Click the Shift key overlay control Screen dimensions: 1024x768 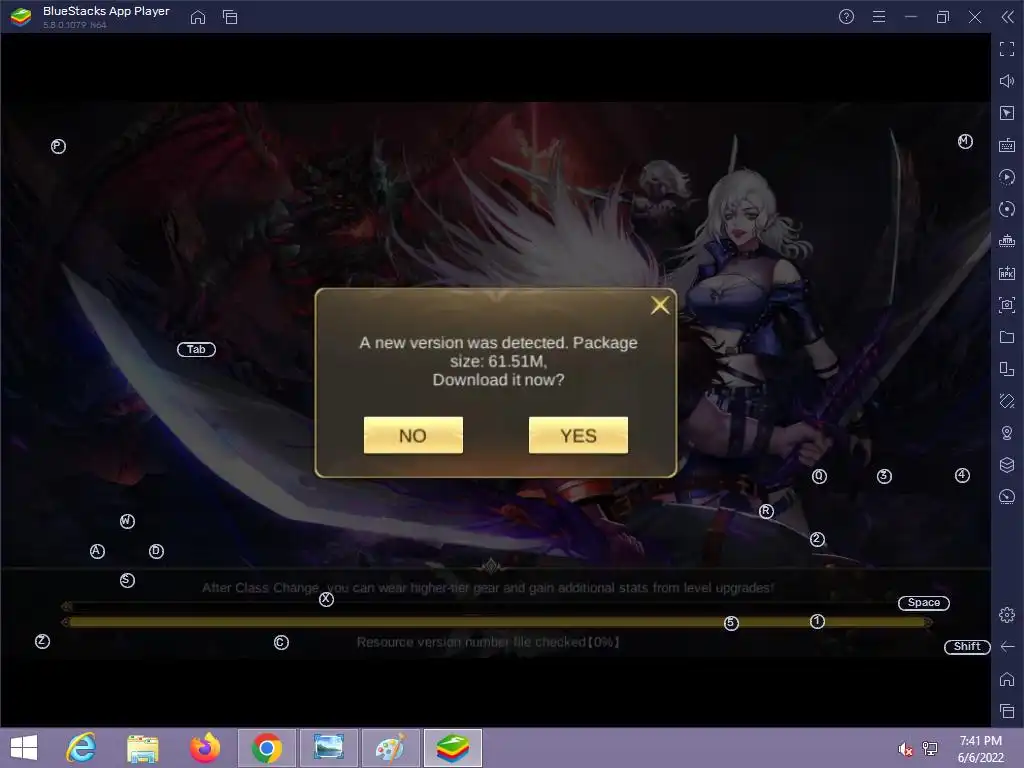pos(967,647)
